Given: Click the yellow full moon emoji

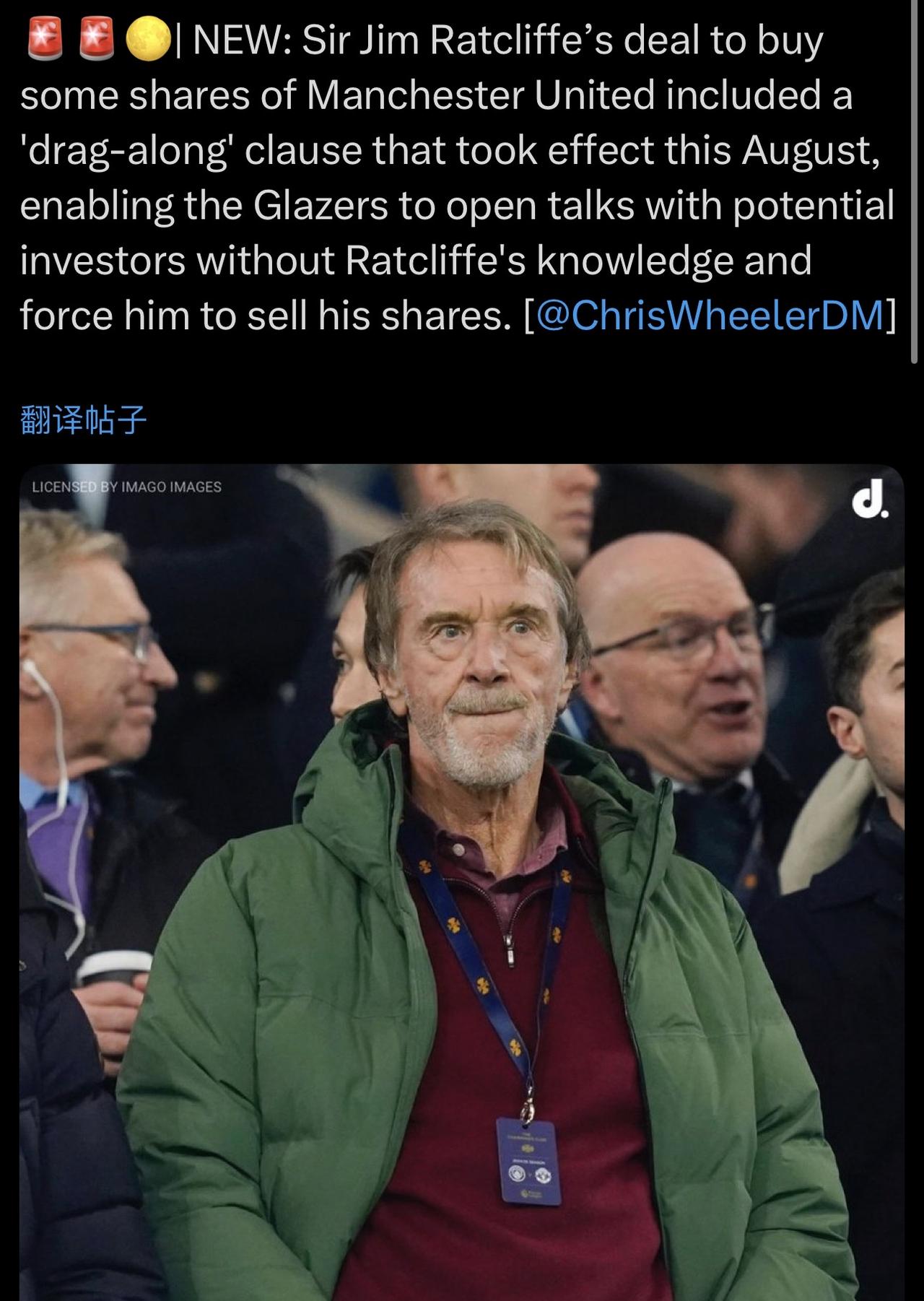Looking at the screenshot, I should click(148, 39).
